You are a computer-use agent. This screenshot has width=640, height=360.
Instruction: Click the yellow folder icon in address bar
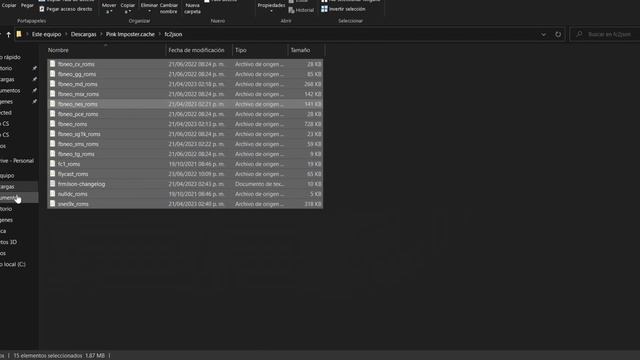click(19, 34)
